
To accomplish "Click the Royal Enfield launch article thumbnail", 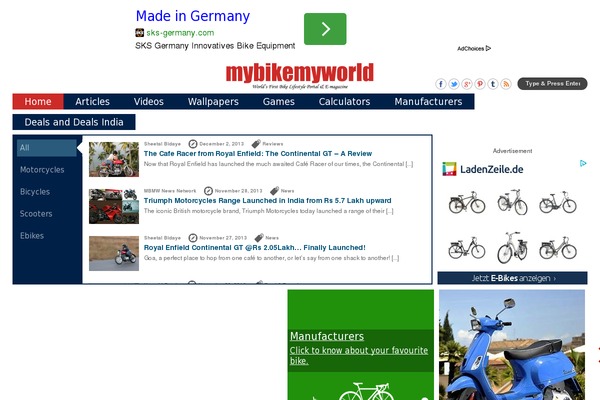I will 114,253.
